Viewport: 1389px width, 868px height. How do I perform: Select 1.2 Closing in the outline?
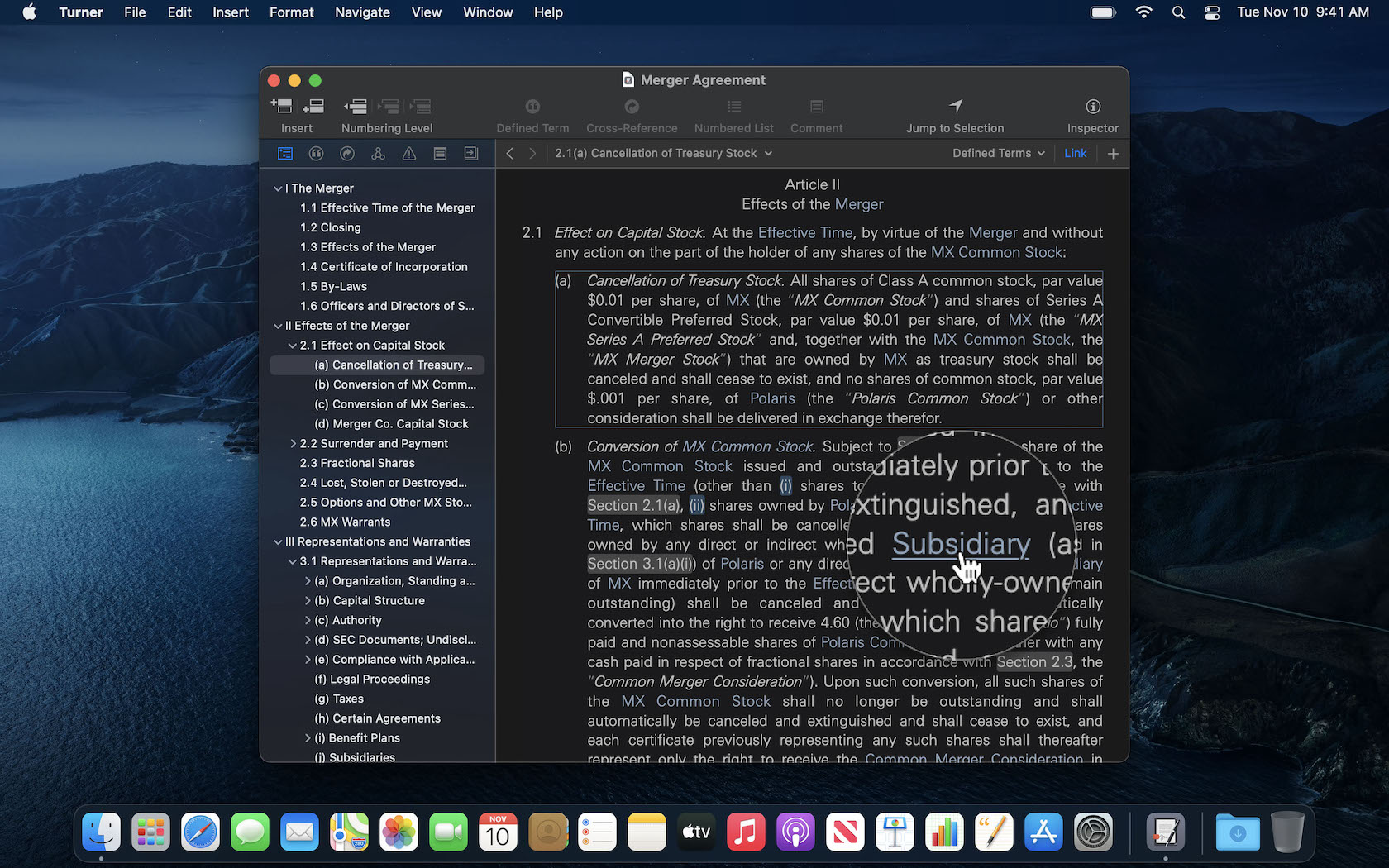(x=331, y=227)
